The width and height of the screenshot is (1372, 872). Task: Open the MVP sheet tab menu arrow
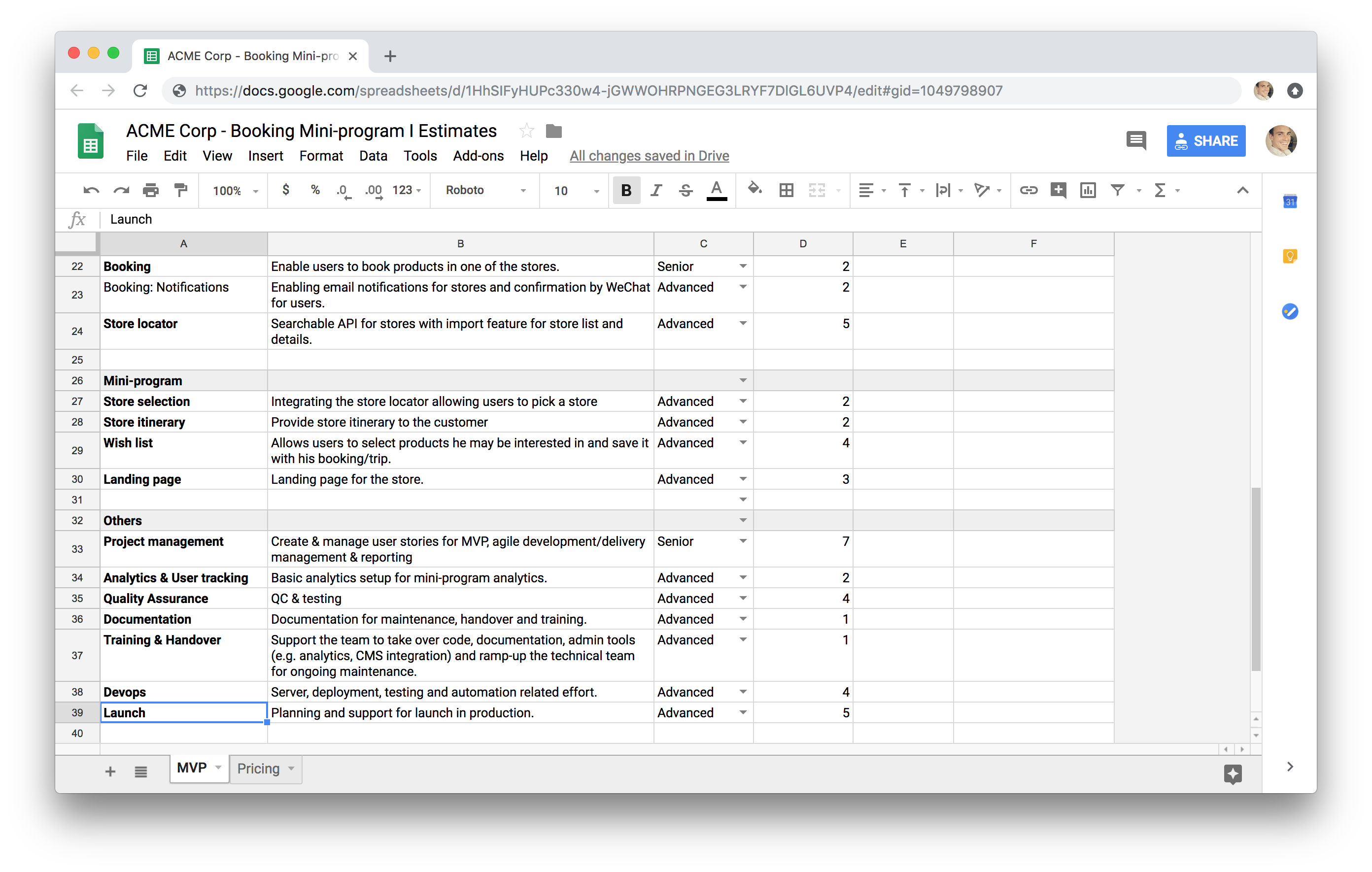pyautogui.click(x=218, y=768)
